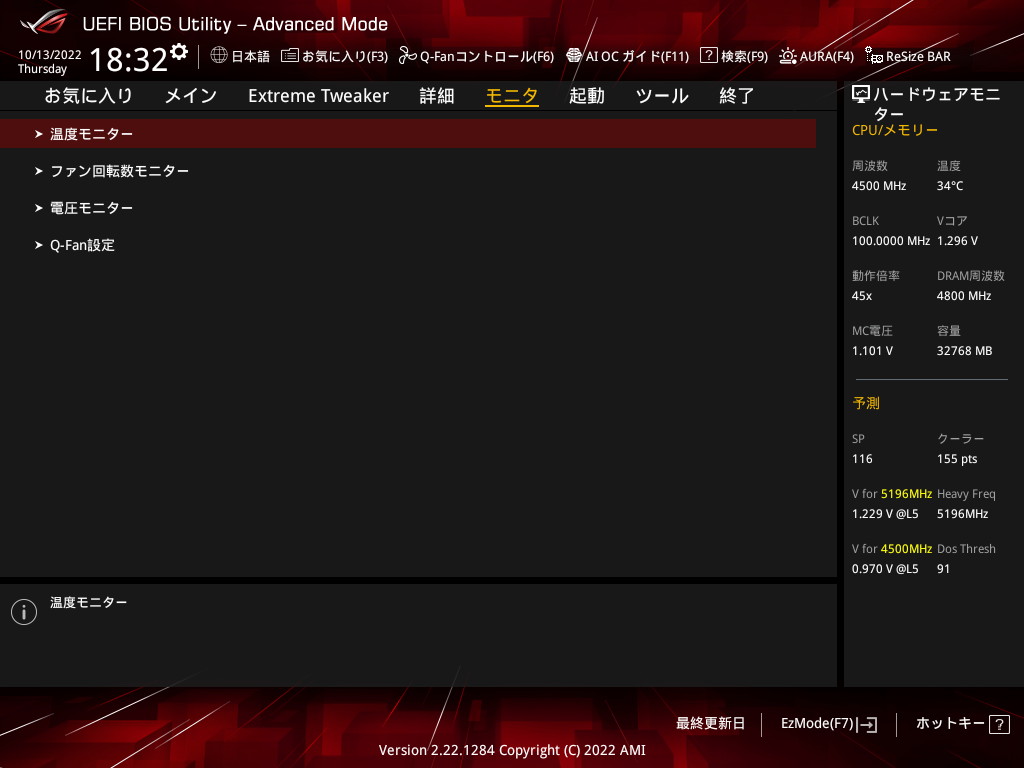Screen dimensions: 1024x768
Task: Click the 4500 MHz frequency value
Action: (879, 186)
